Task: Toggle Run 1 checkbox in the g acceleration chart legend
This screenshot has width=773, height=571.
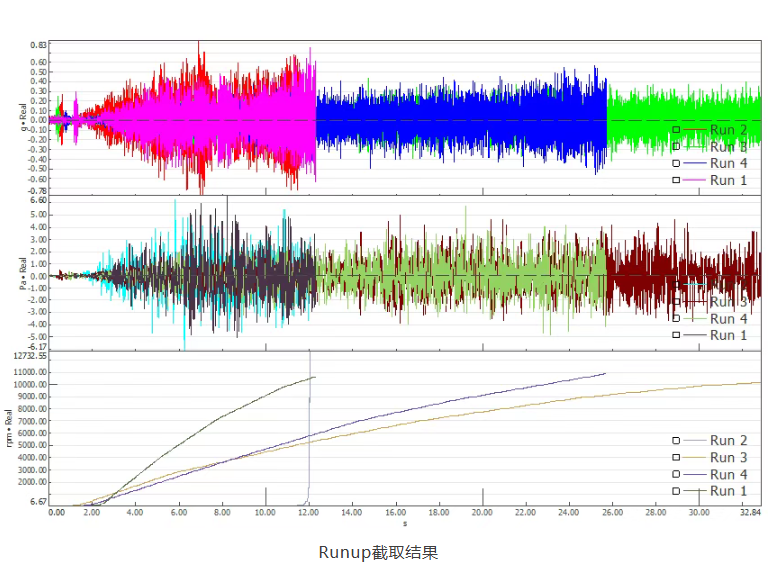Action: tap(676, 180)
